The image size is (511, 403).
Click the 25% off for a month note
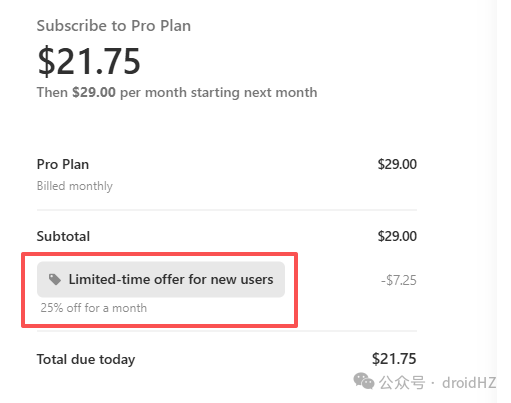tap(94, 308)
